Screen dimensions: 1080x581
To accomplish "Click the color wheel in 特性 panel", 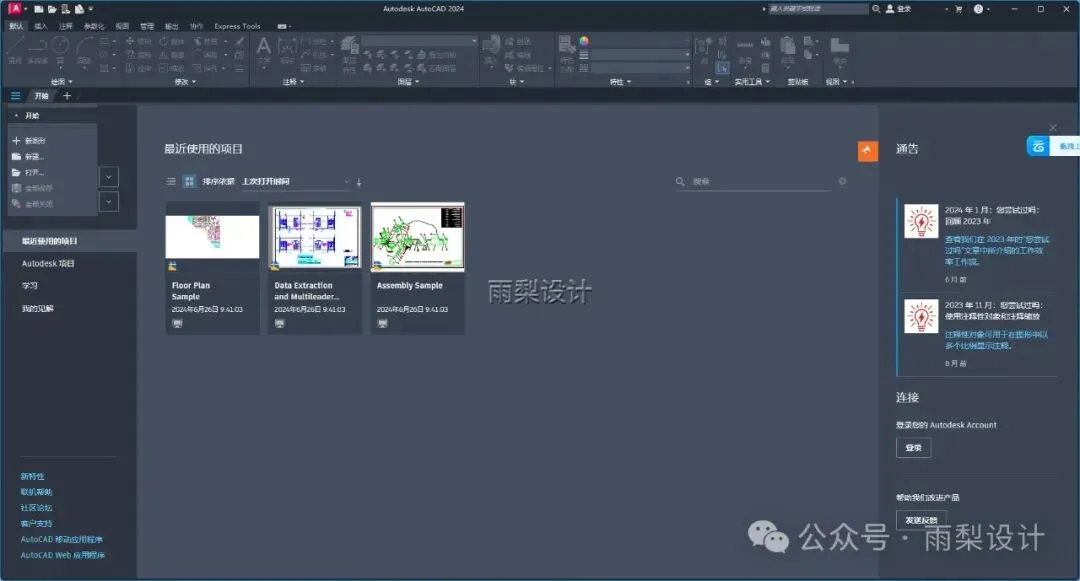I will (584, 41).
